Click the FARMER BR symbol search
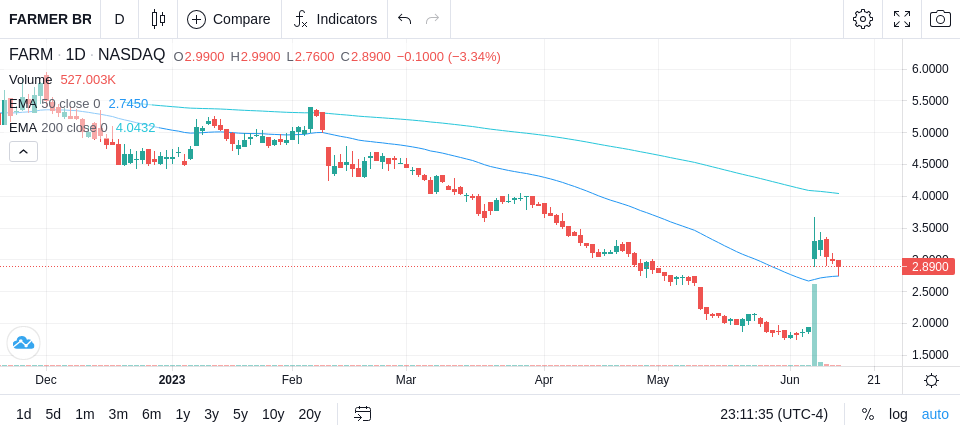Screen dimensions: 960x433 pyautogui.click(x=50, y=19)
